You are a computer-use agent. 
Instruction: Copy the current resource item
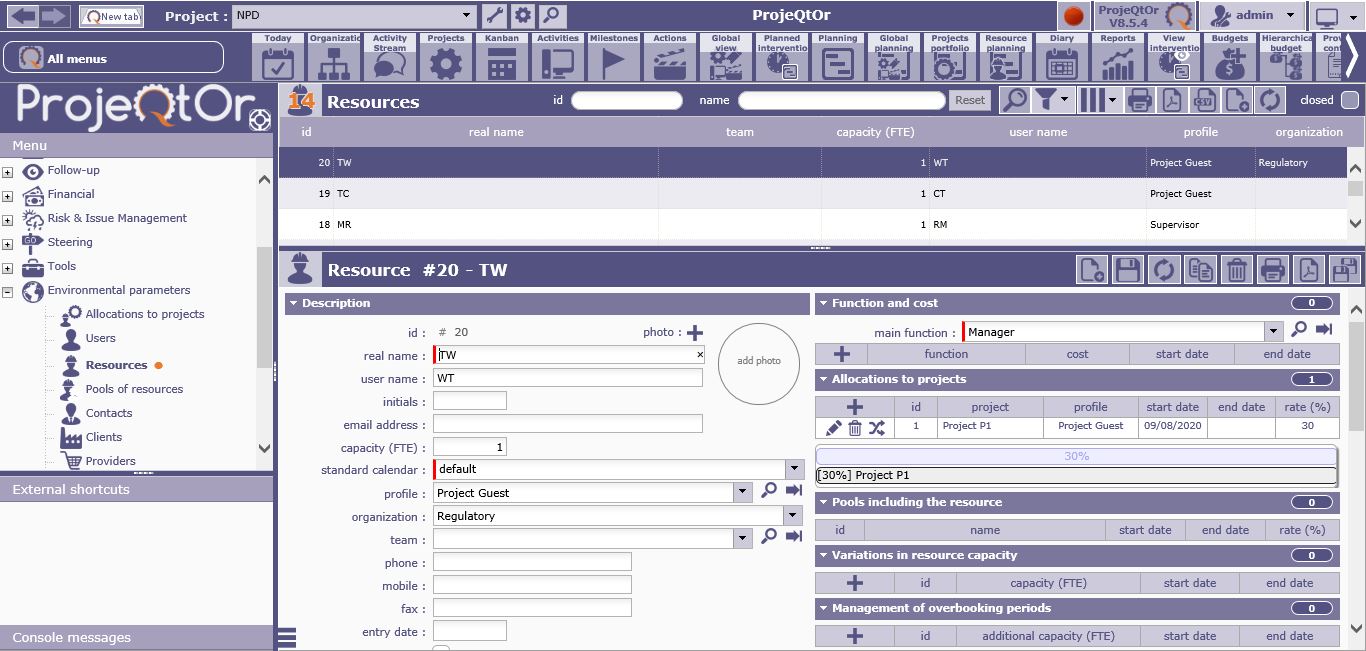(1200, 270)
